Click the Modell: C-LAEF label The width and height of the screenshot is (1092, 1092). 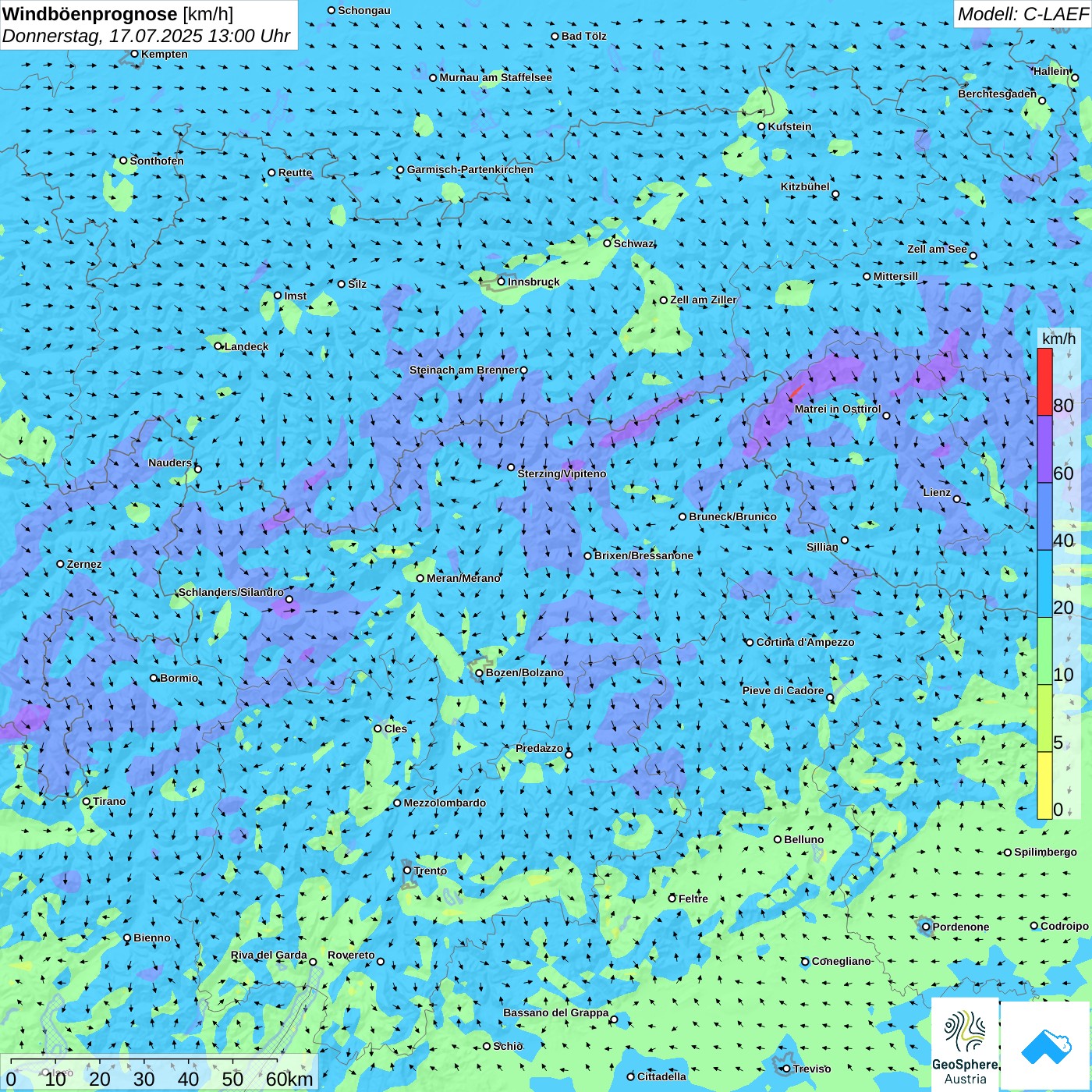[1023, 14]
